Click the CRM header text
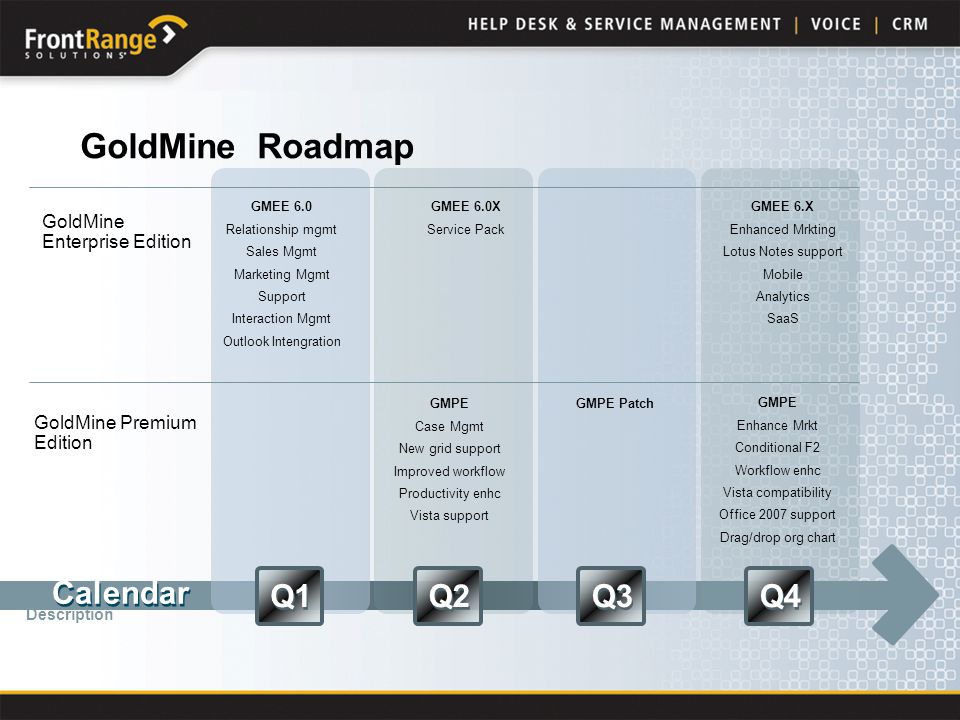Screen dimensions: 960x720 pos(910,24)
